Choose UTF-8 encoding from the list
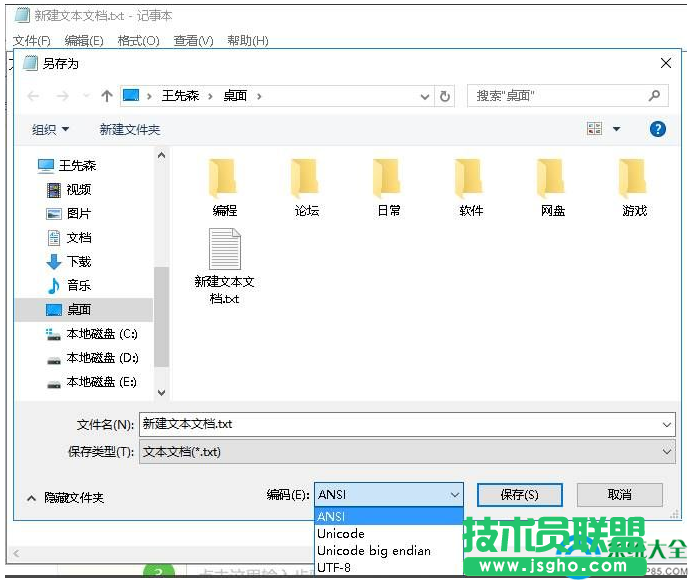This screenshot has height=582, width=690. [389, 567]
